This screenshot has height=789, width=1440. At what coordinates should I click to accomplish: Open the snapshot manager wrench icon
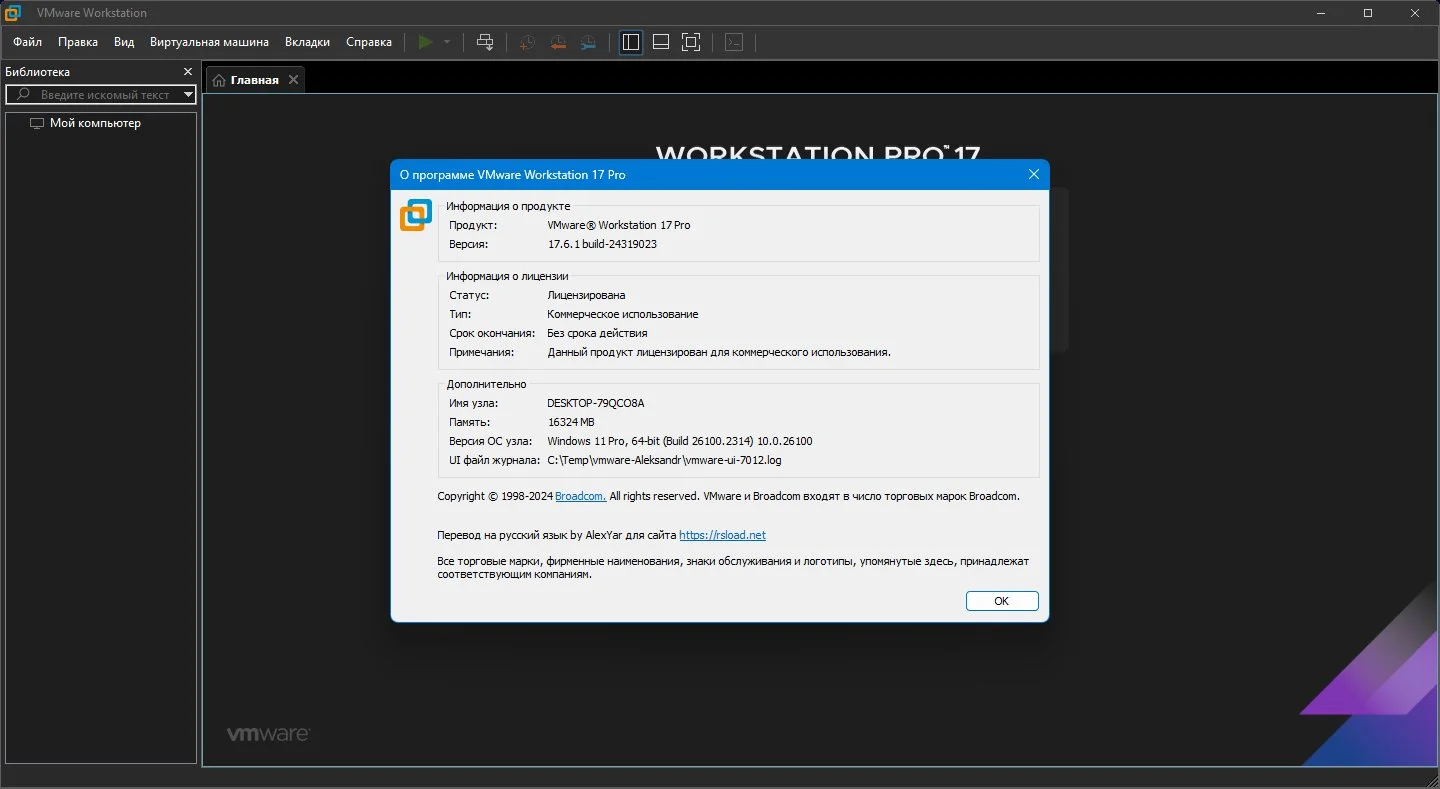point(588,42)
